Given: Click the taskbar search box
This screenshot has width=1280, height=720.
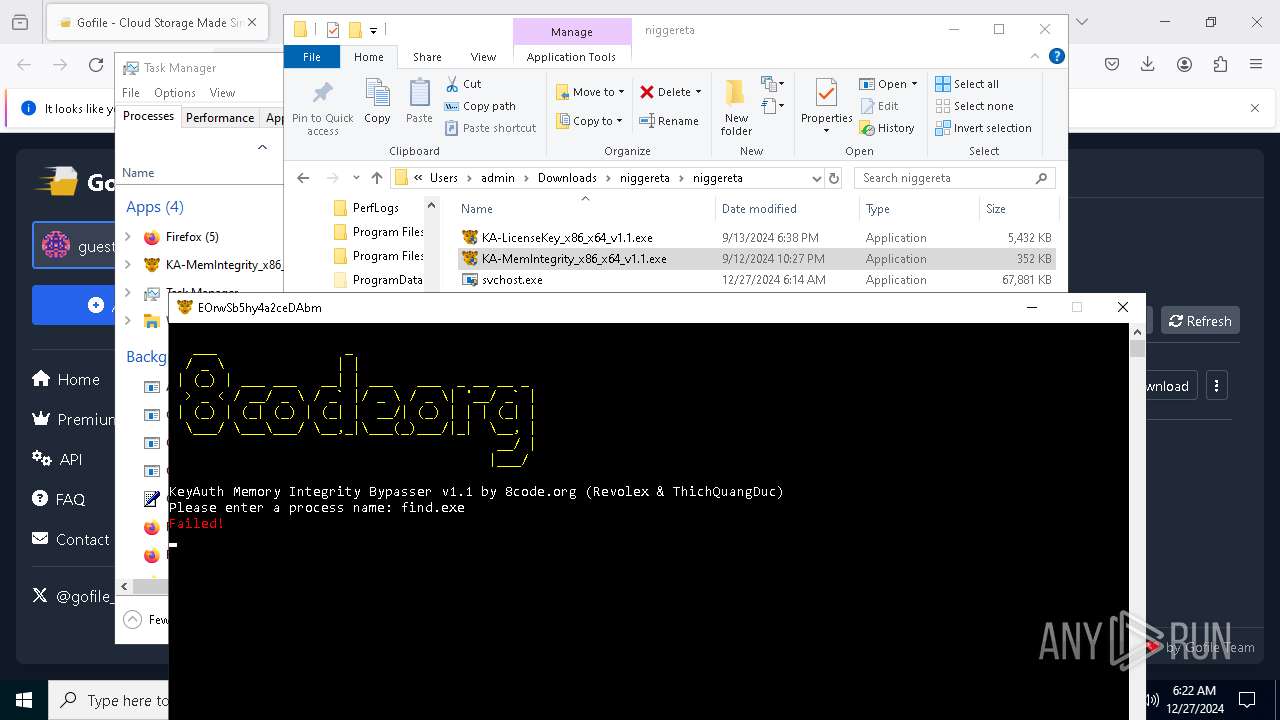Looking at the screenshot, I should point(109,700).
